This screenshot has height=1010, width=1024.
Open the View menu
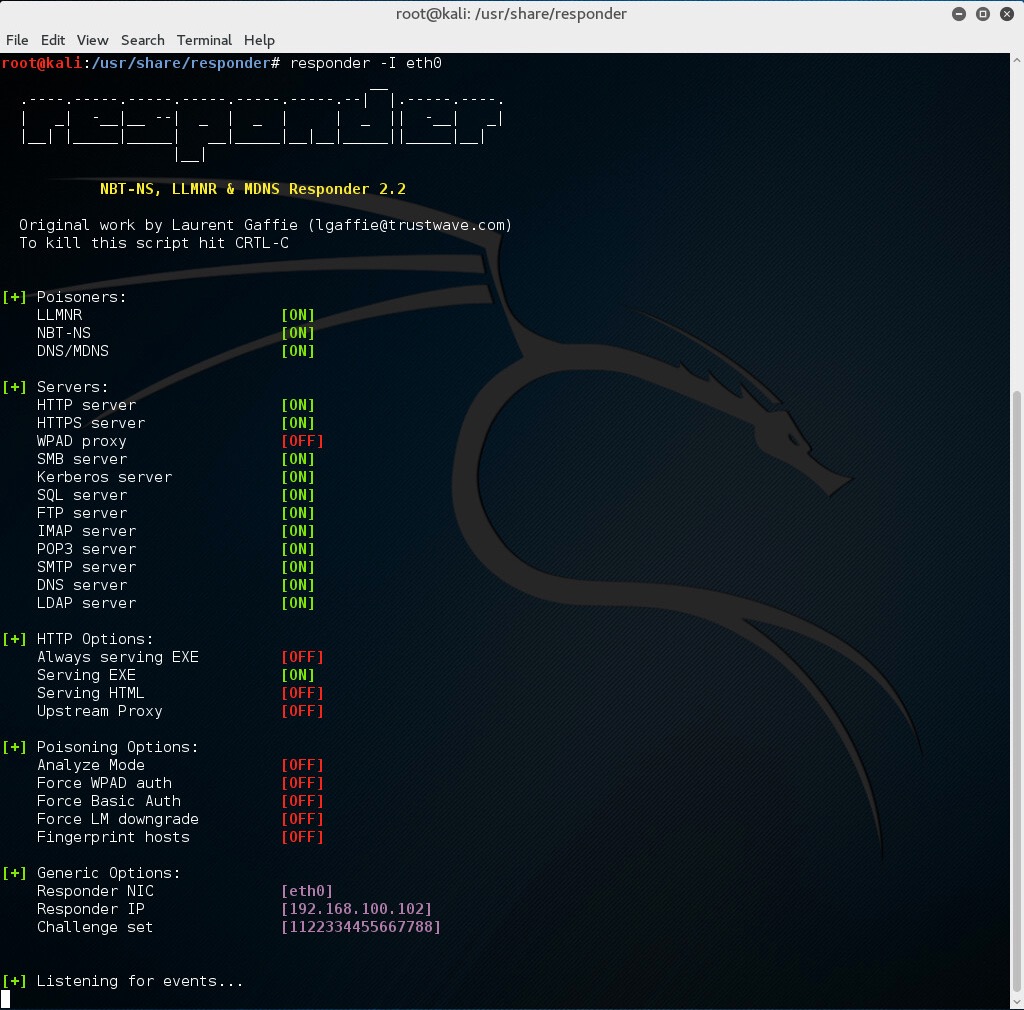(92, 40)
